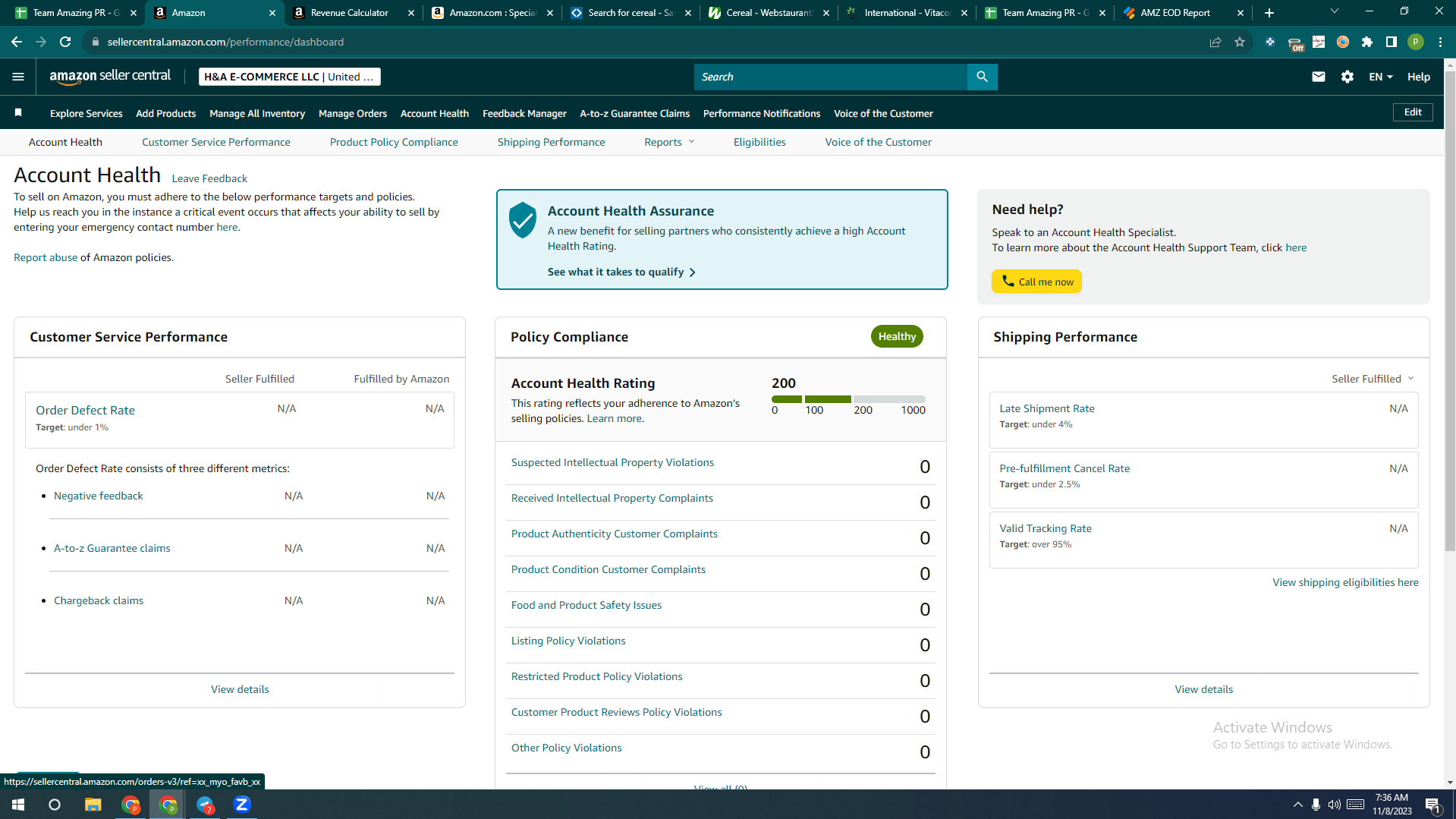Open the H&A E-COMMERCE LLC account switcher

coord(289,77)
